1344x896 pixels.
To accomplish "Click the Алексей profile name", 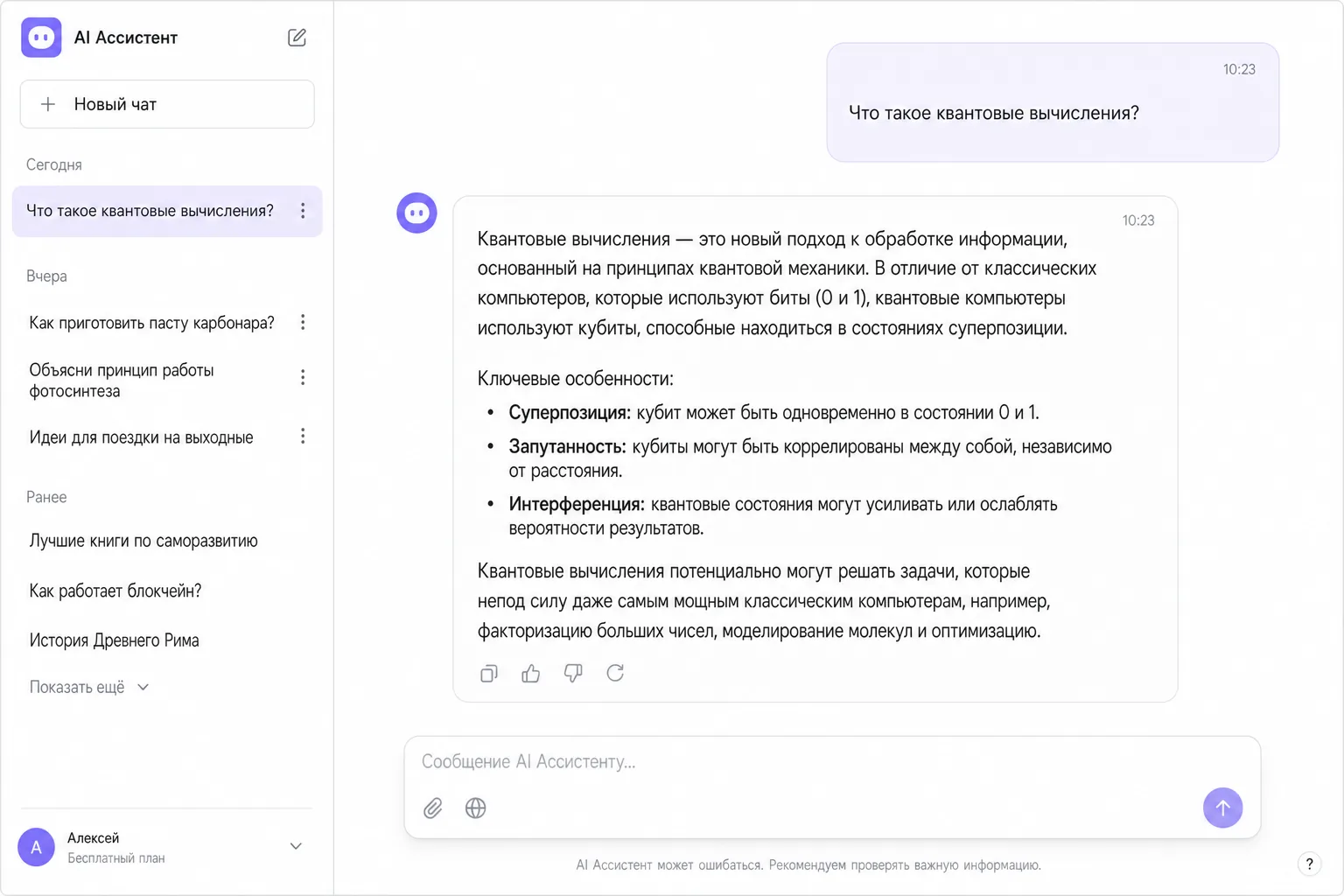I will (x=94, y=837).
